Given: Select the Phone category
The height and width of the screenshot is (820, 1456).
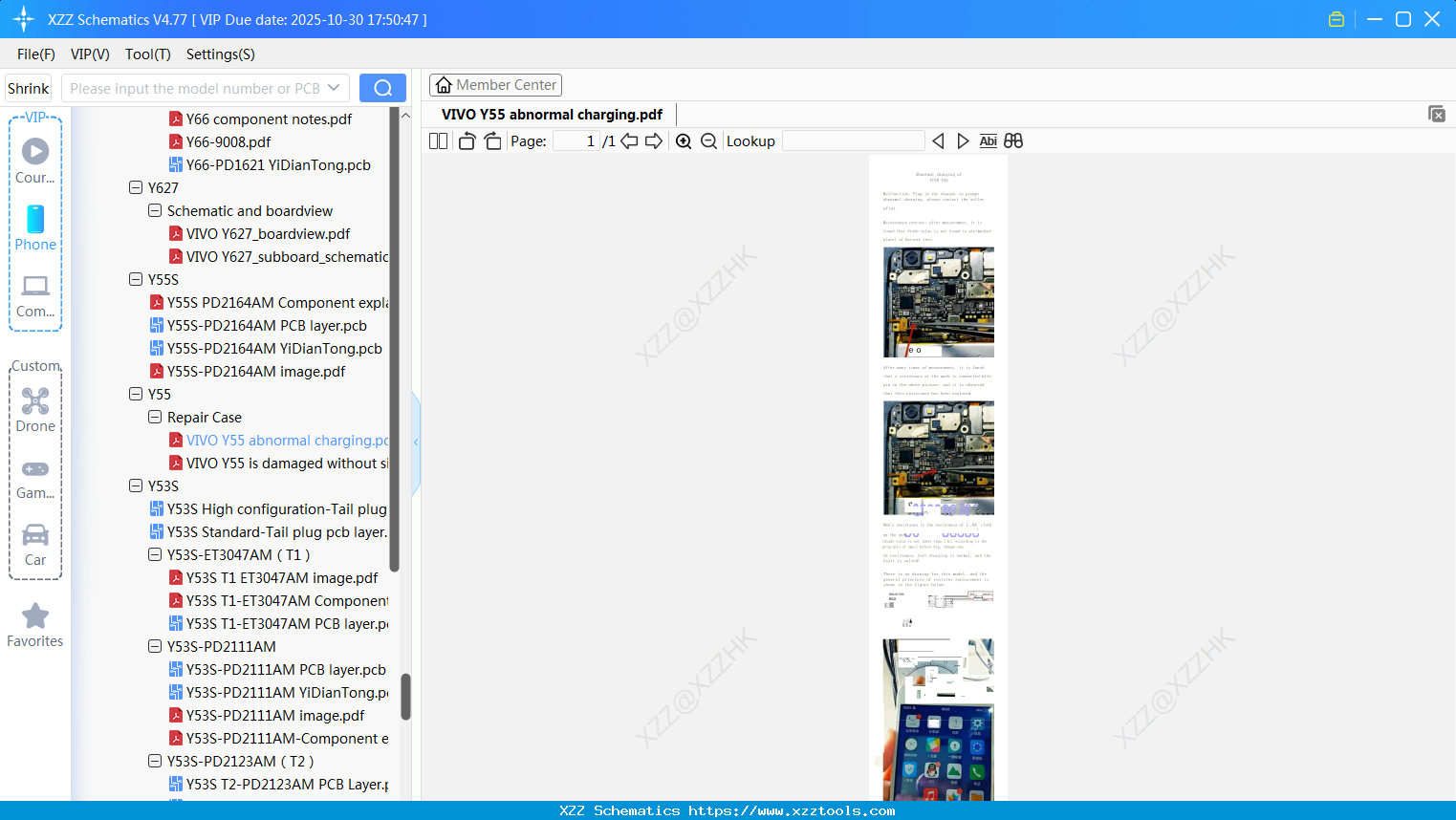Looking at the screenshot, I should pos(35,227).
